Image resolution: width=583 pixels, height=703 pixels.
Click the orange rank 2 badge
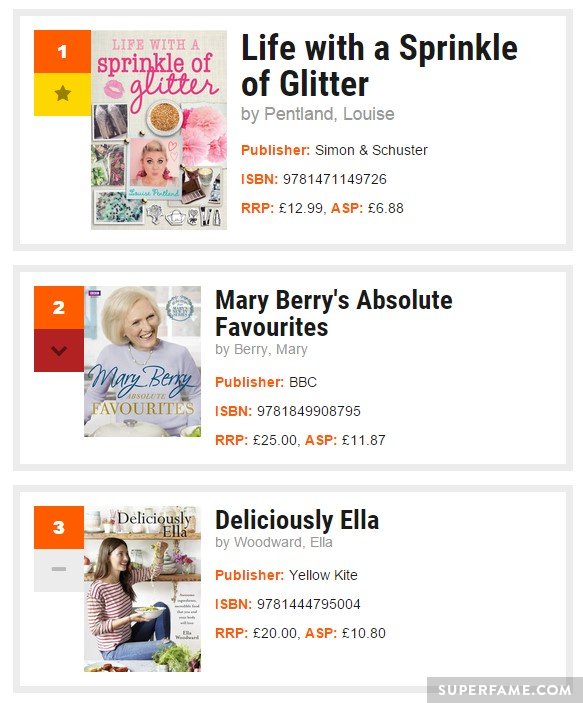click(x=59, y=308)
